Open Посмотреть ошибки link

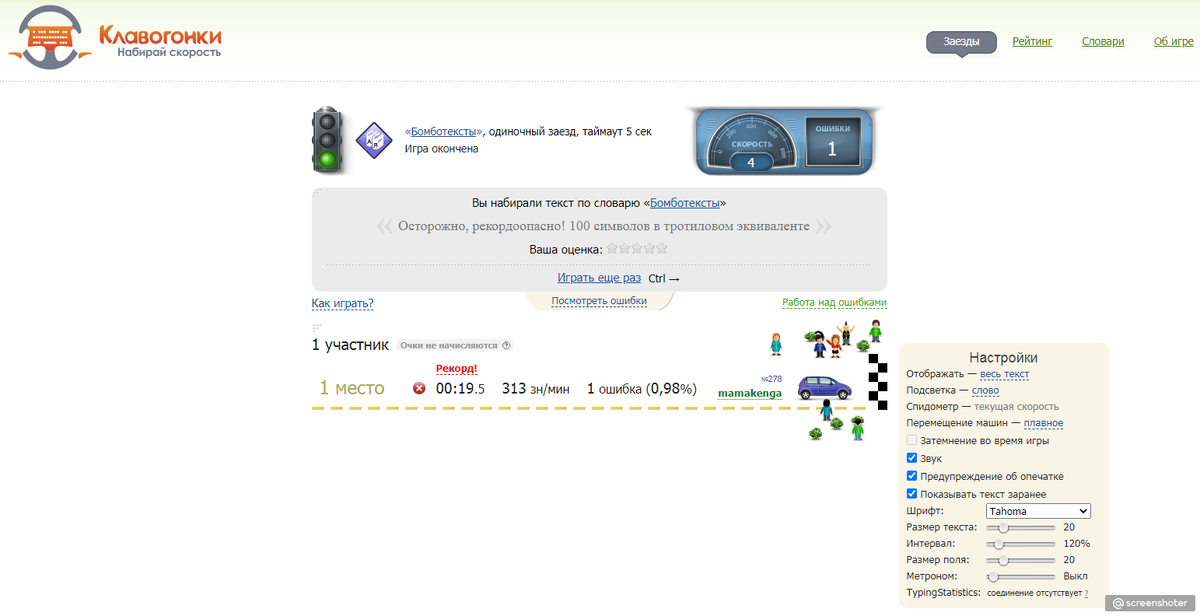598,300
